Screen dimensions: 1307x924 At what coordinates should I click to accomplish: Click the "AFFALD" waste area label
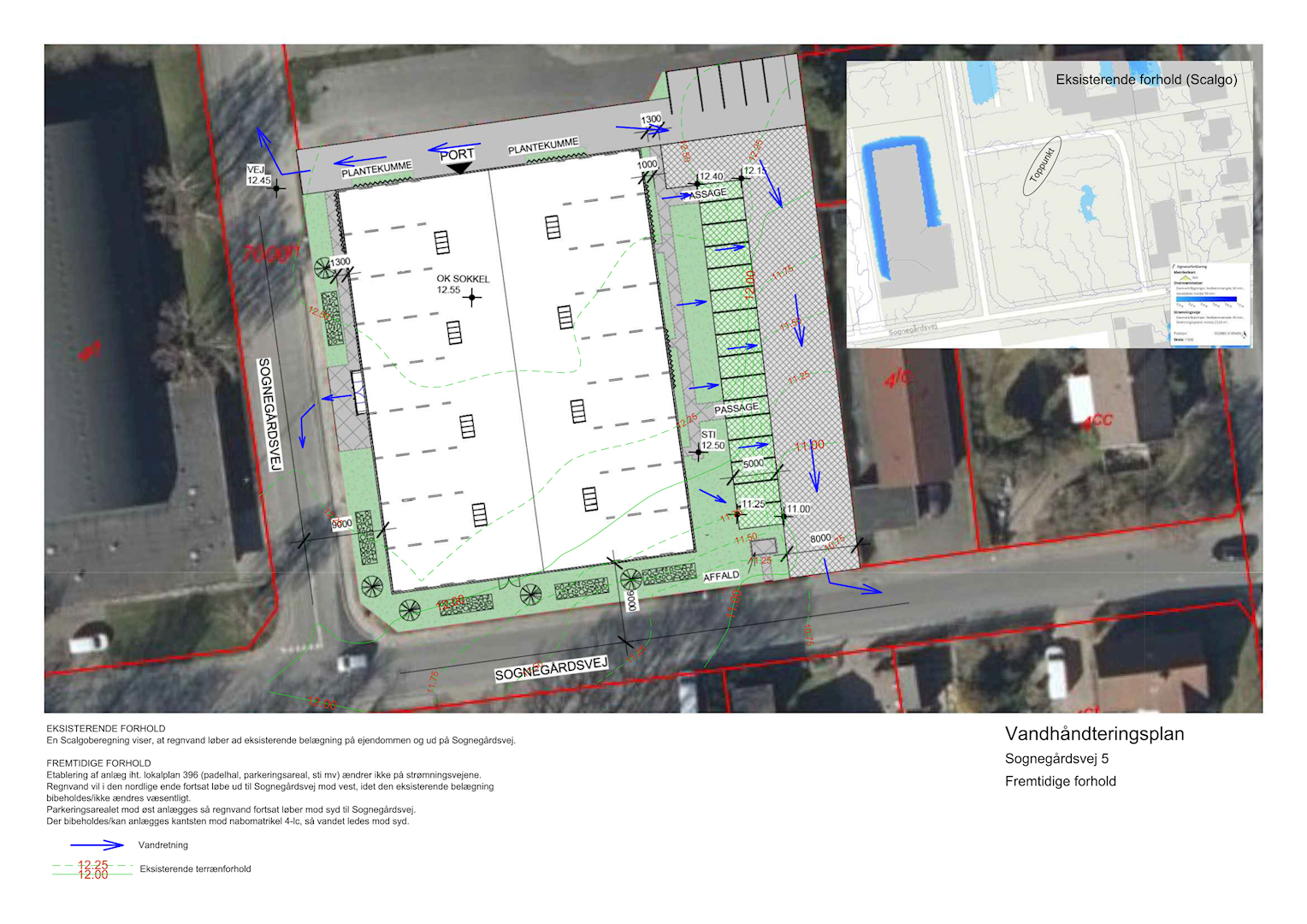(721, 577)
